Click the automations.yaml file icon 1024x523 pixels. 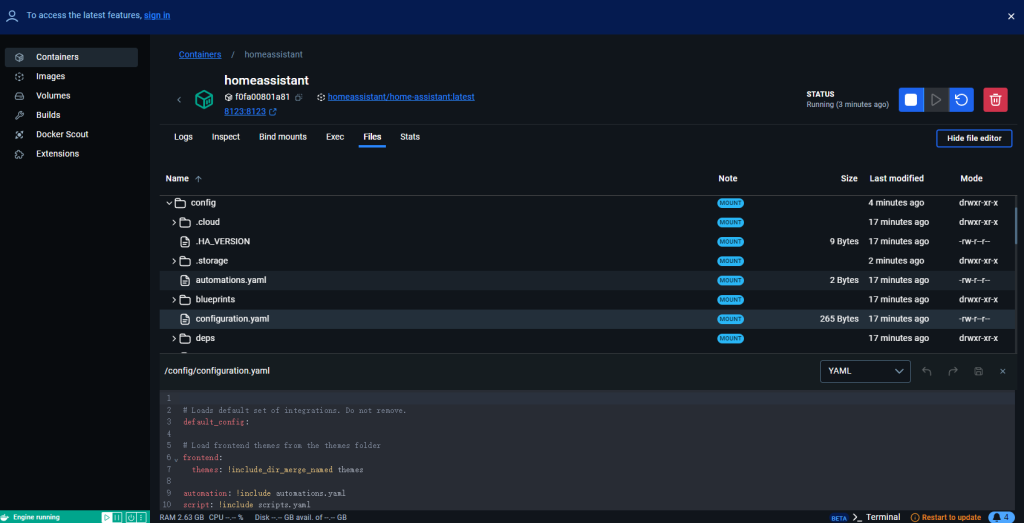point(185,280)
